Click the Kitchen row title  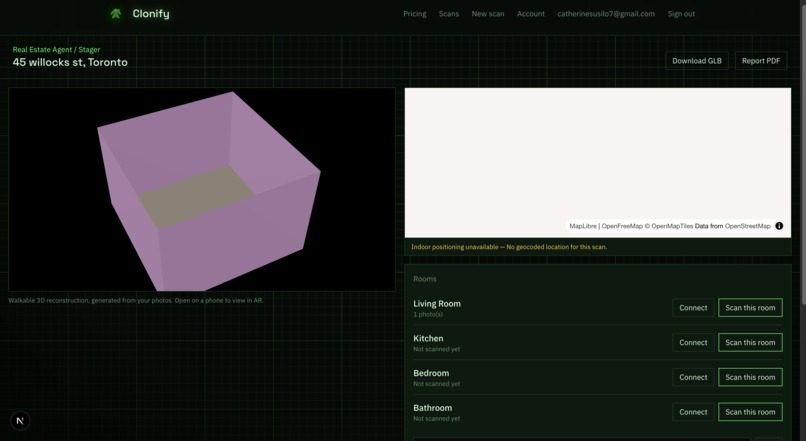(x=428, y=338)
